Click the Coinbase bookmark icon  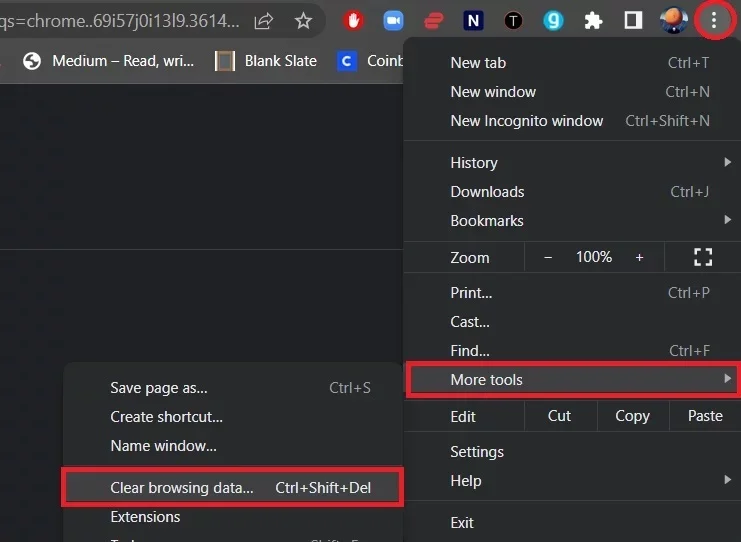pos(346,61)
